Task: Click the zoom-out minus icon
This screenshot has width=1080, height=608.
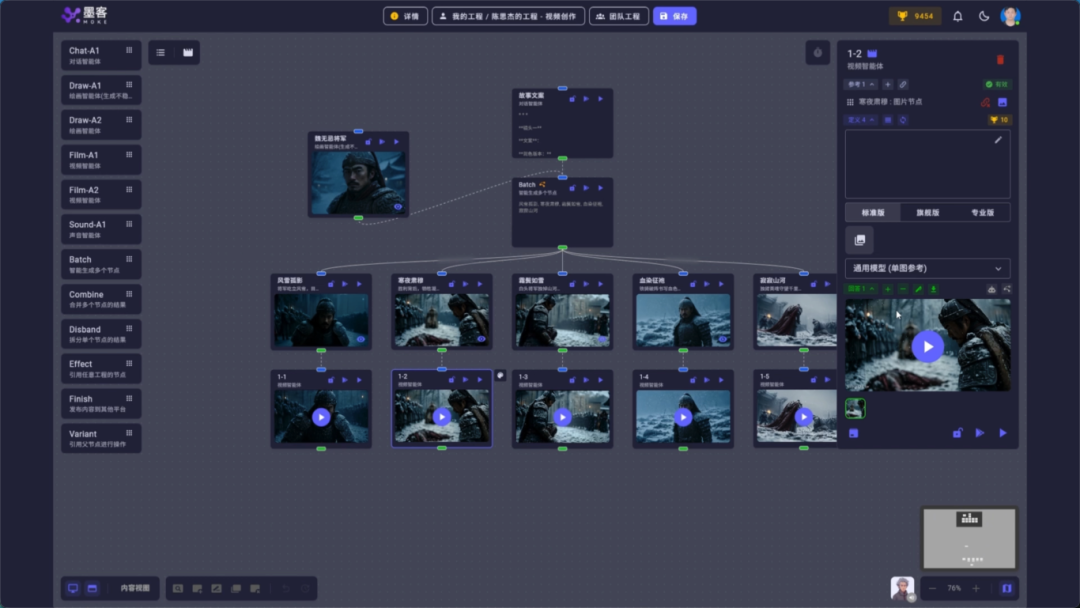Action: coord(933,588)
